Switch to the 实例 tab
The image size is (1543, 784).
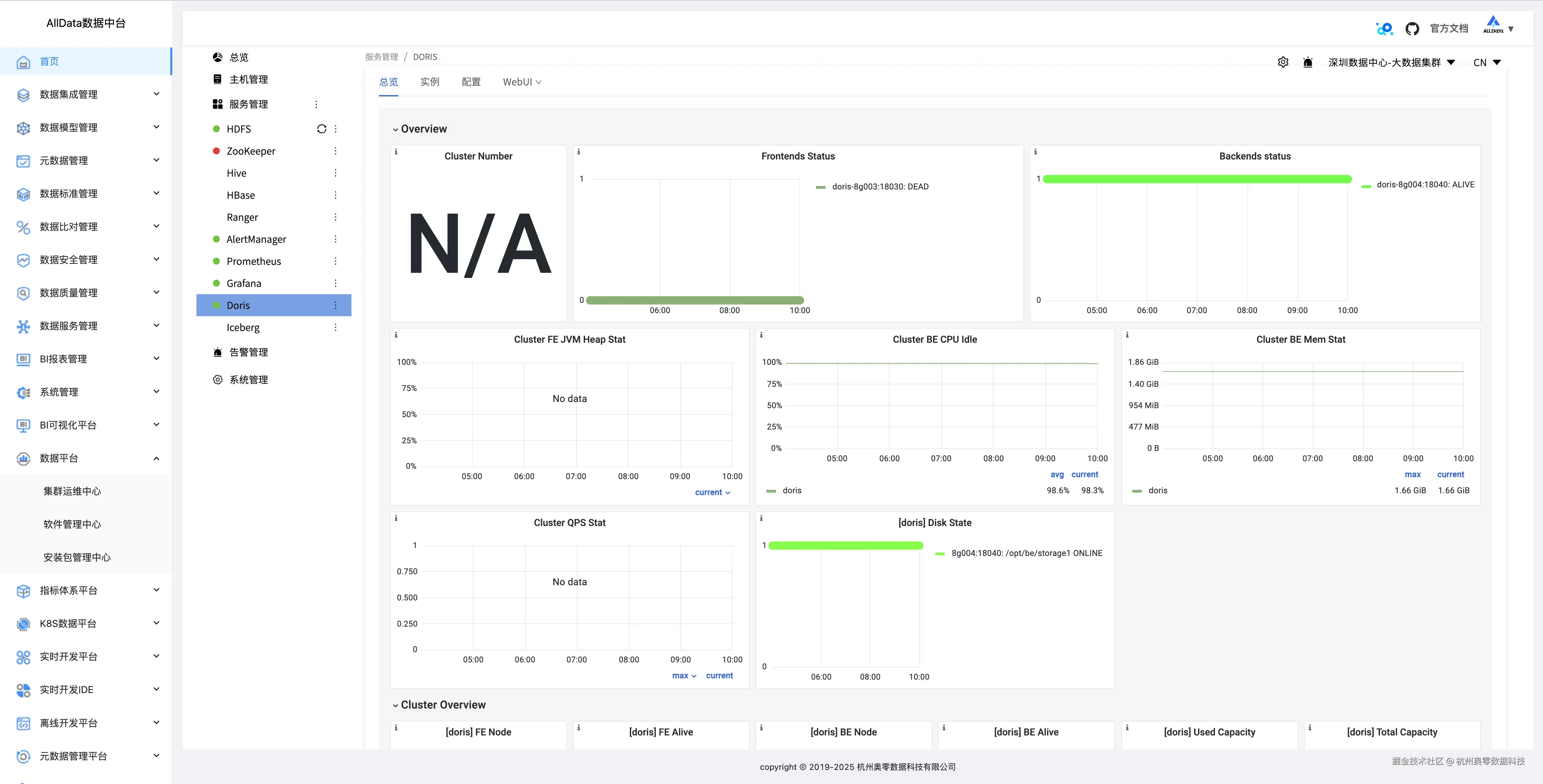click(x=429, y=82)
